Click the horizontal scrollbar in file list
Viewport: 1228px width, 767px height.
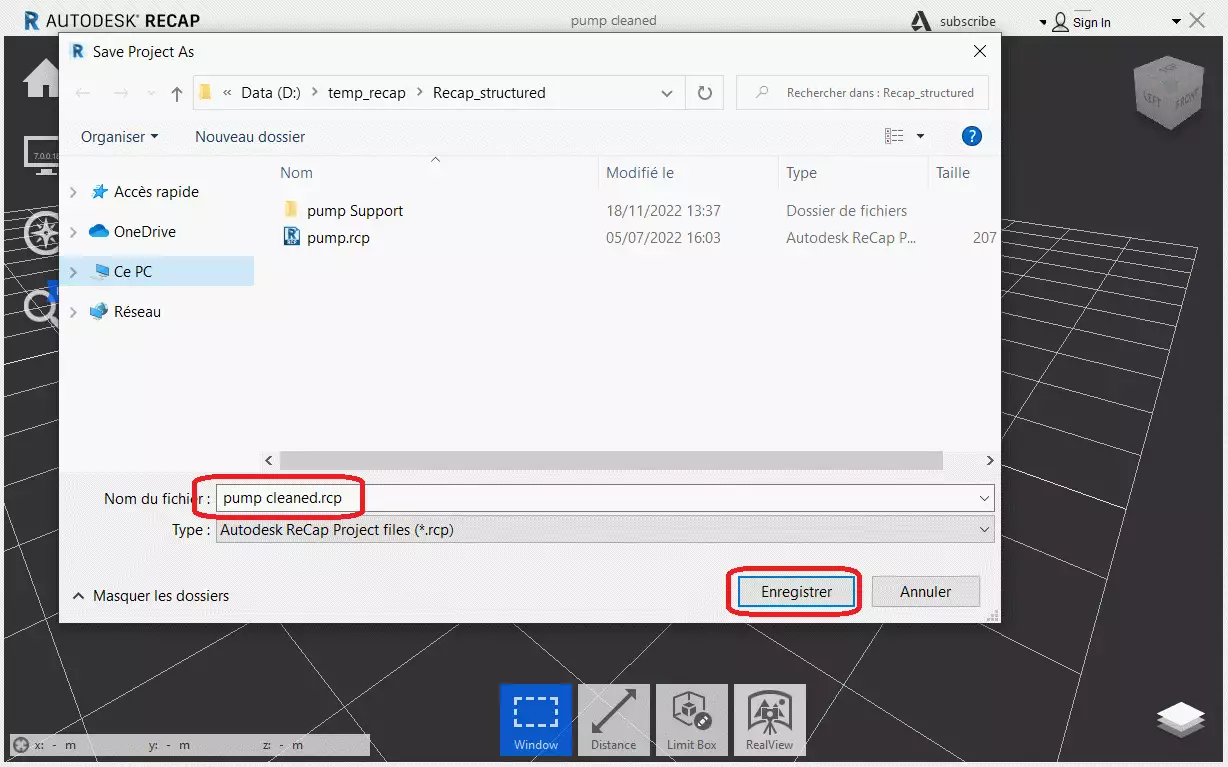point(611,460)
